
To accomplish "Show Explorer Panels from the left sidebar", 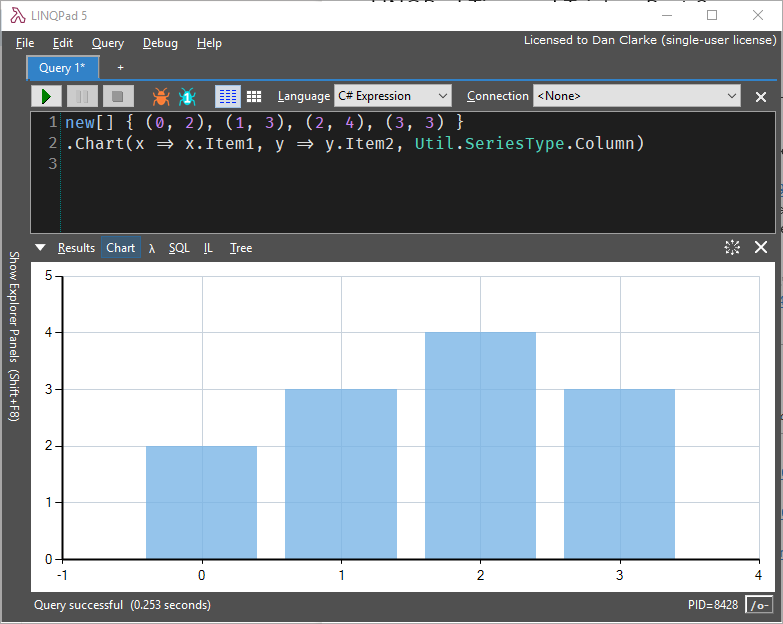I will point(14,335).
